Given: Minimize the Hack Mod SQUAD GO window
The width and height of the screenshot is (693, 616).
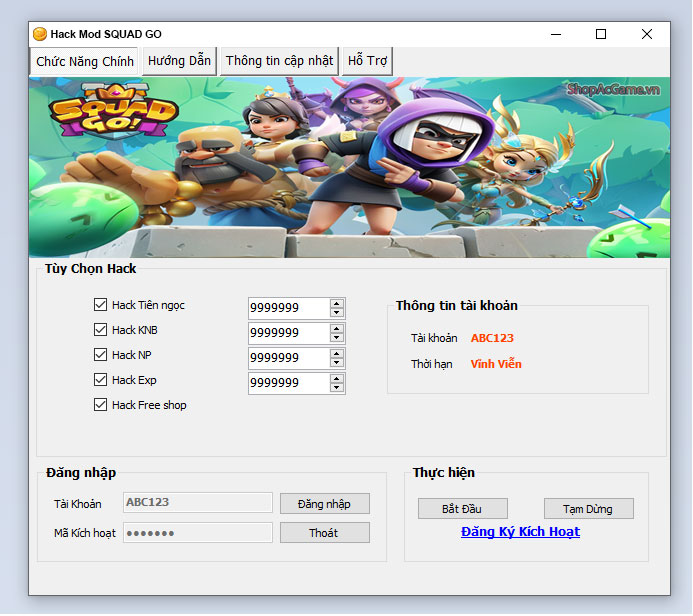Looking at the screenshot, I should click(x=556, y=34).
